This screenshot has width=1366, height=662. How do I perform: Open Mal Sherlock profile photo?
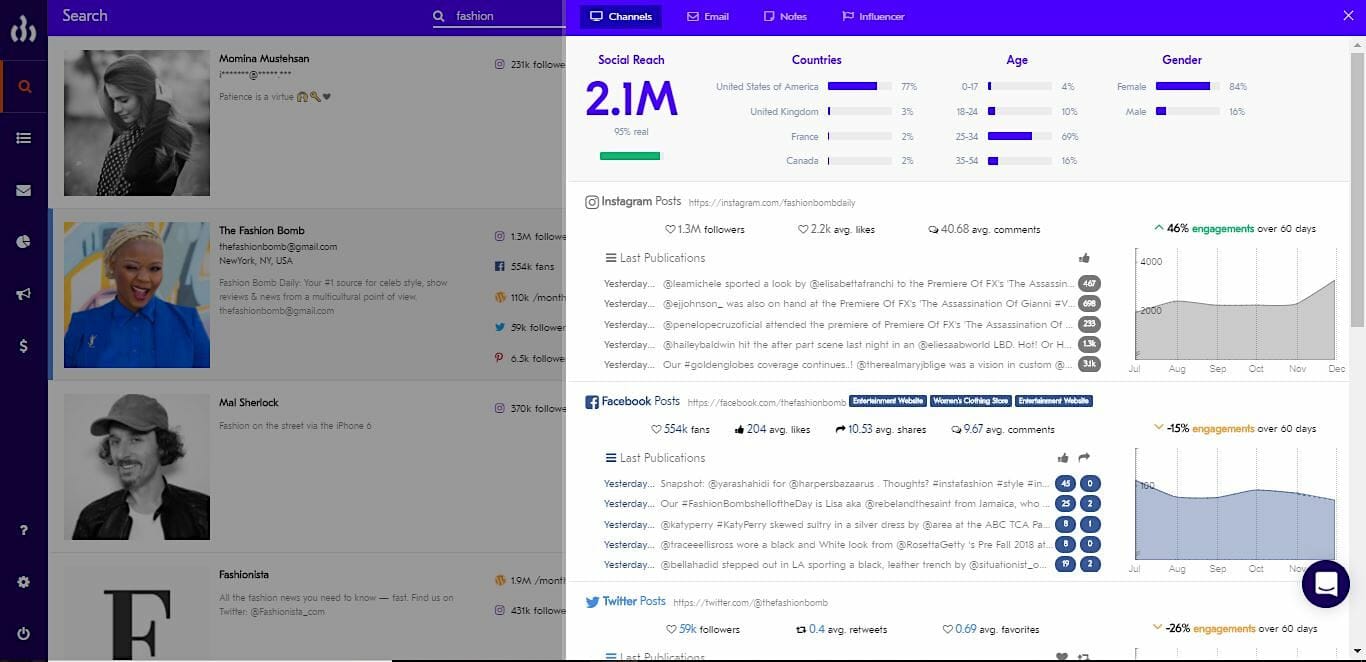(x=137, y=467)
